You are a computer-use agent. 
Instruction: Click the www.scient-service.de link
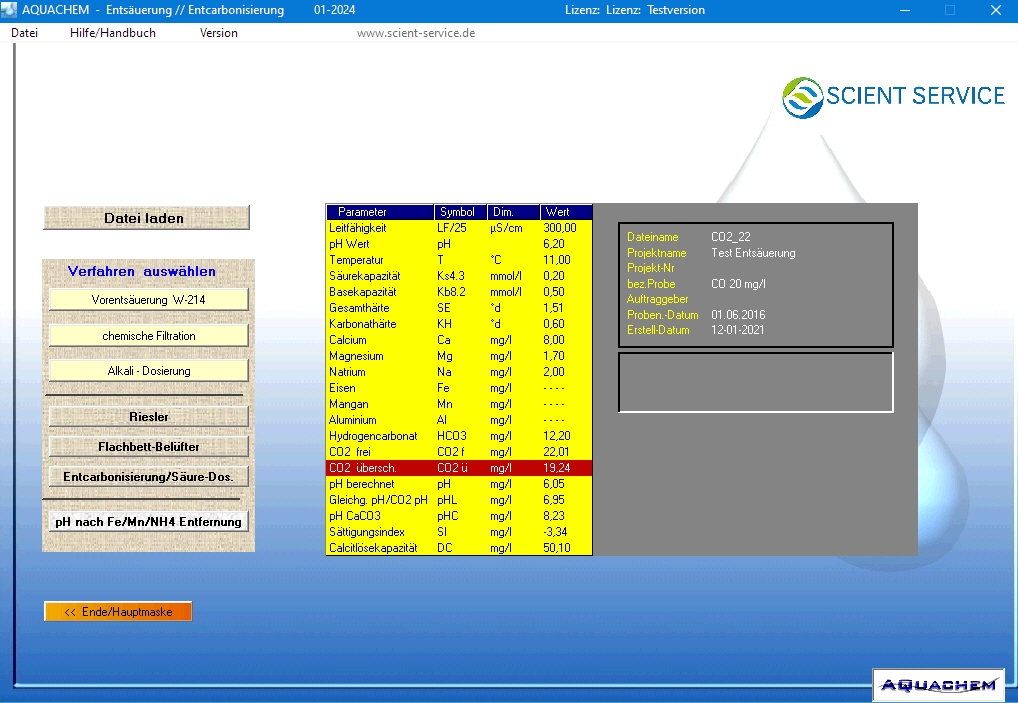click(416, 33)
